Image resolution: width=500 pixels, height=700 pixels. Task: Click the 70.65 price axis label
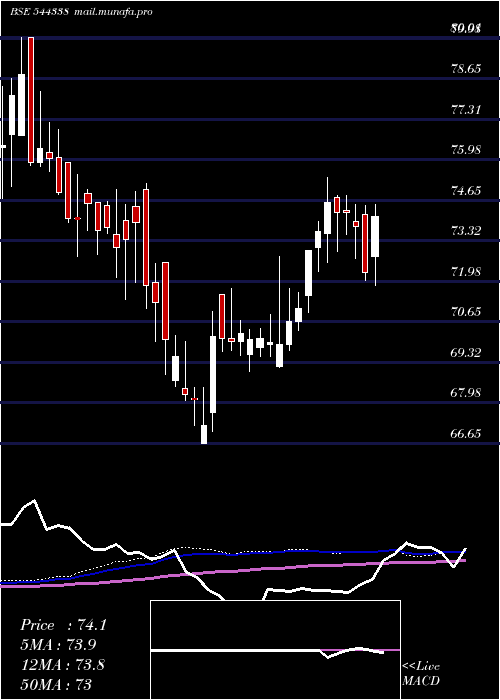[466, 312]
